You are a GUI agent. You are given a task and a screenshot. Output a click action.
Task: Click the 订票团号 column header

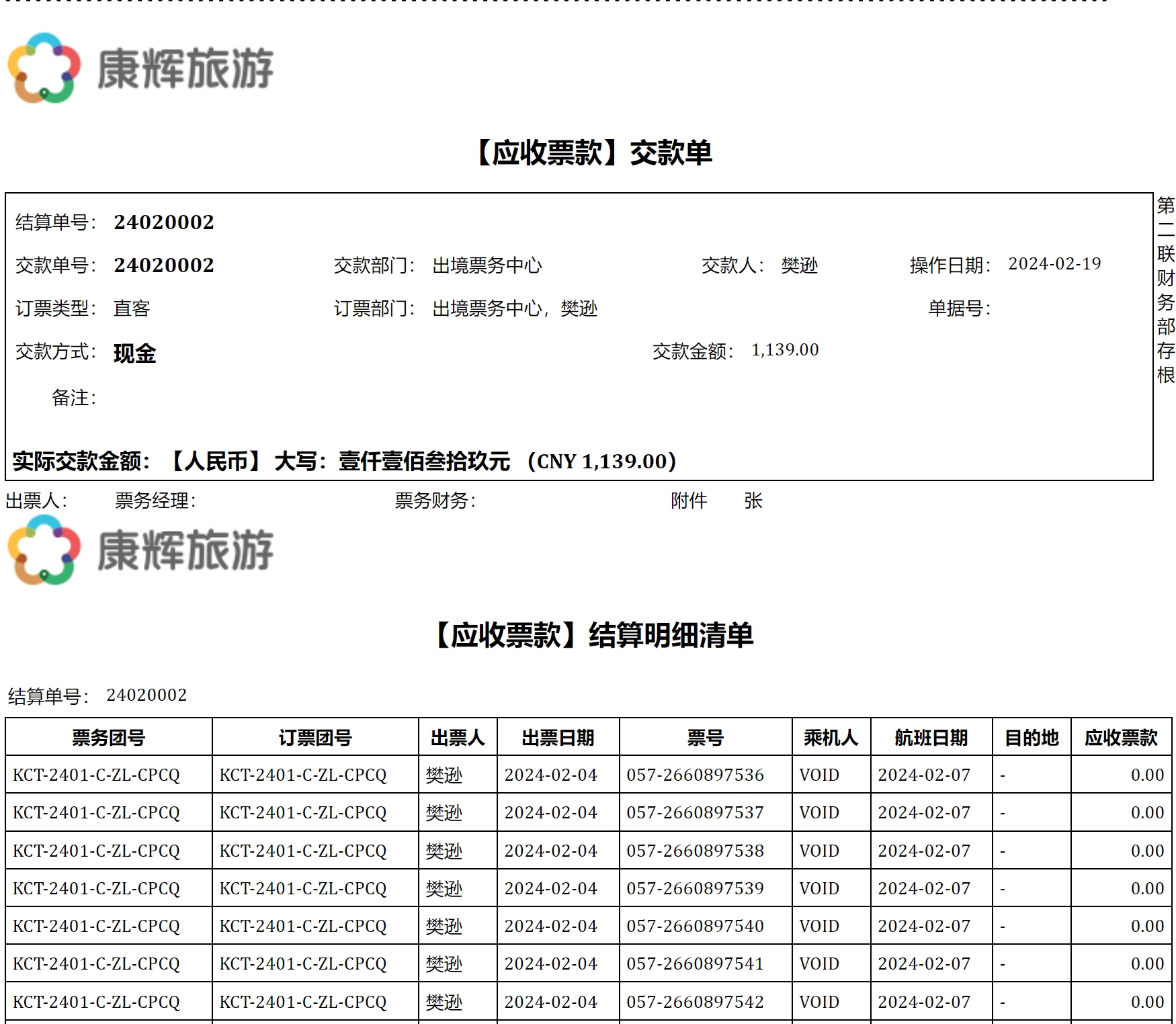(x=315, y=738)
